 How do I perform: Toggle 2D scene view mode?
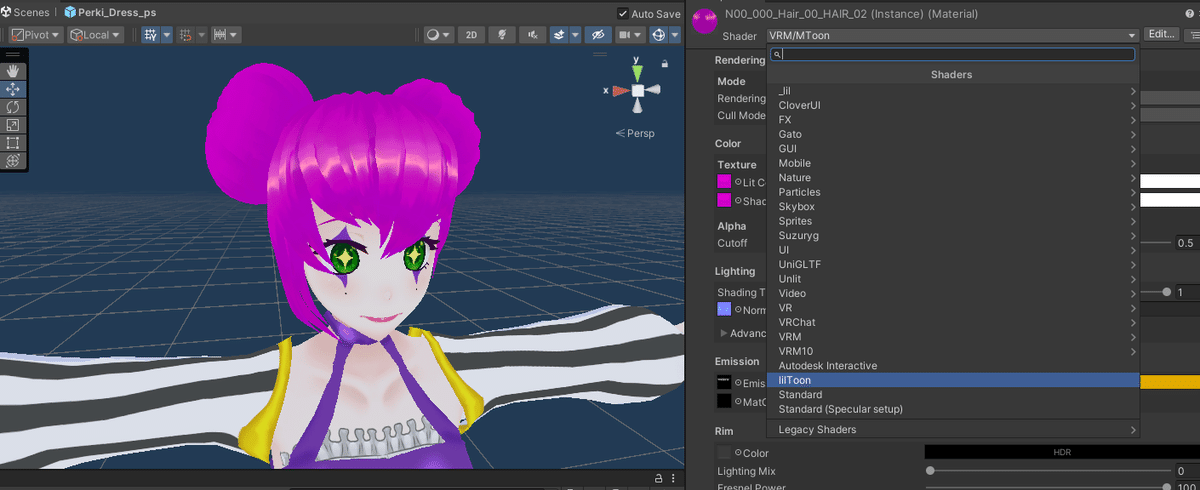471,34
